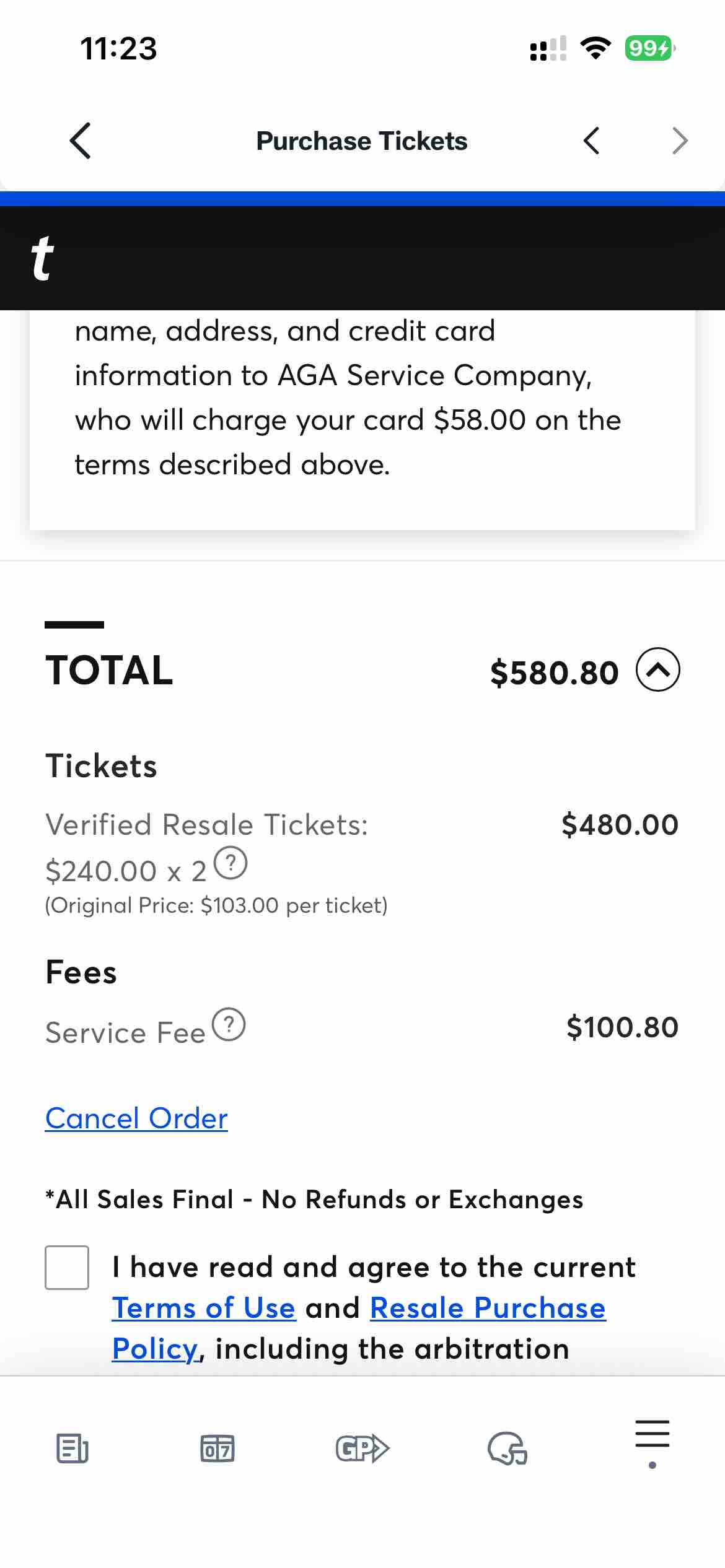This screenshot has width=725, height=1568.
Task: Tap the Ticketmaster 't' logo
Action: pos(42,258)
